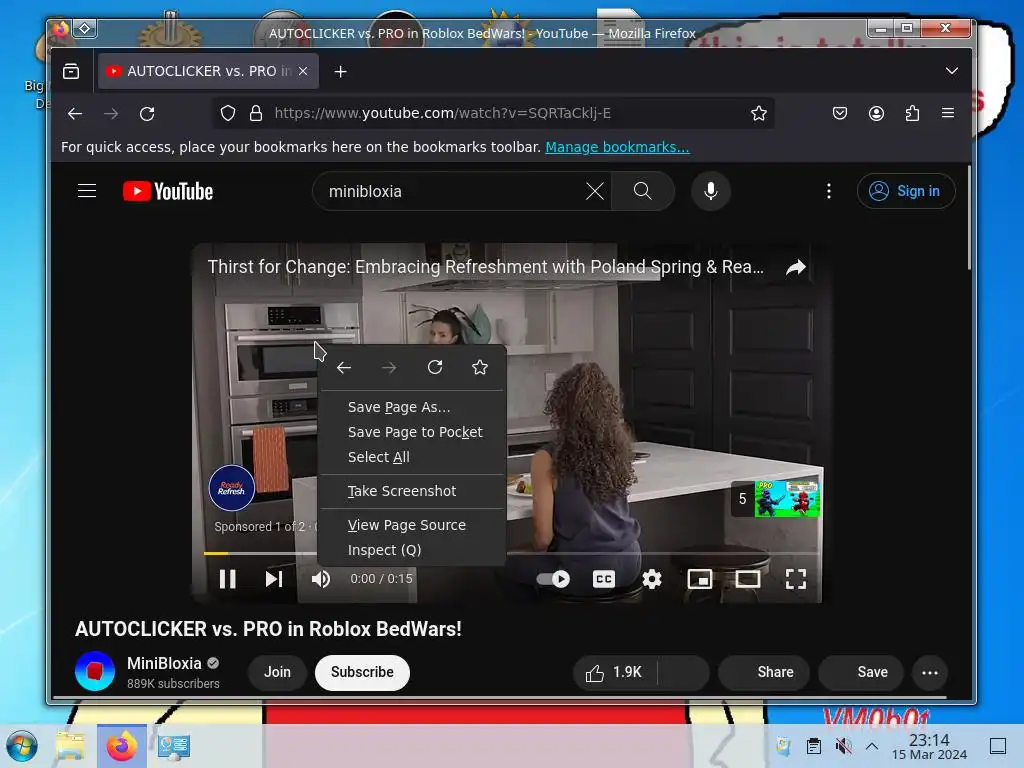This screenshot has height=768, width=1024.
Task: Open the MiniBloxia channel name link
Action: [164, 664]
